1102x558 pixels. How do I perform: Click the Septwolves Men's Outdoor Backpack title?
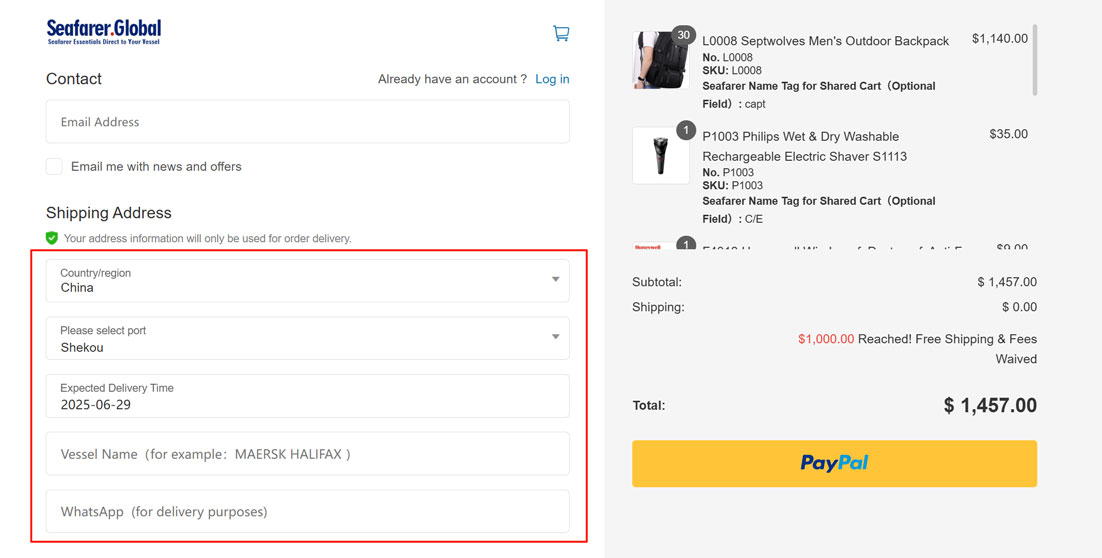pos(825,41)
